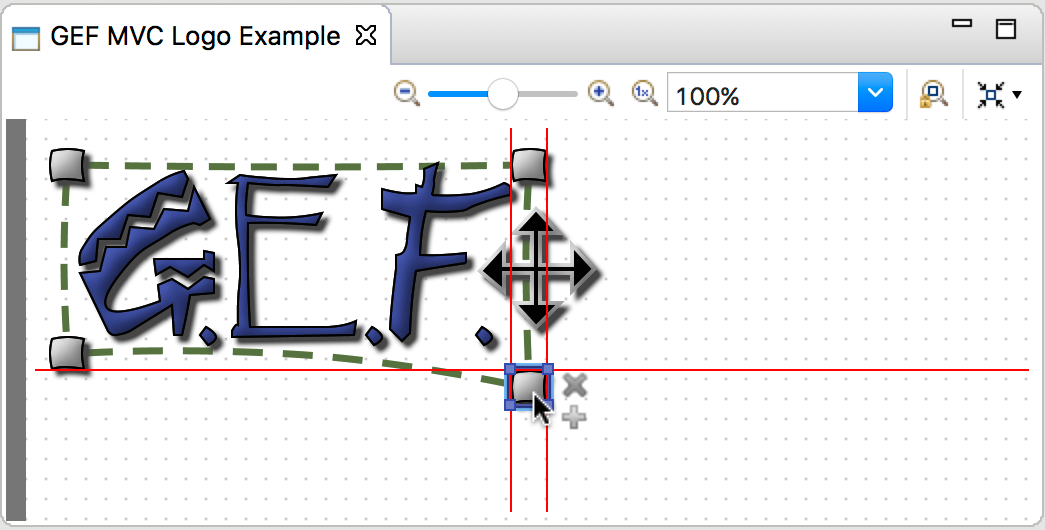This screenshot has height=530, width=1045.
Task: Minimize the view panel
Action: click(962, 23)
